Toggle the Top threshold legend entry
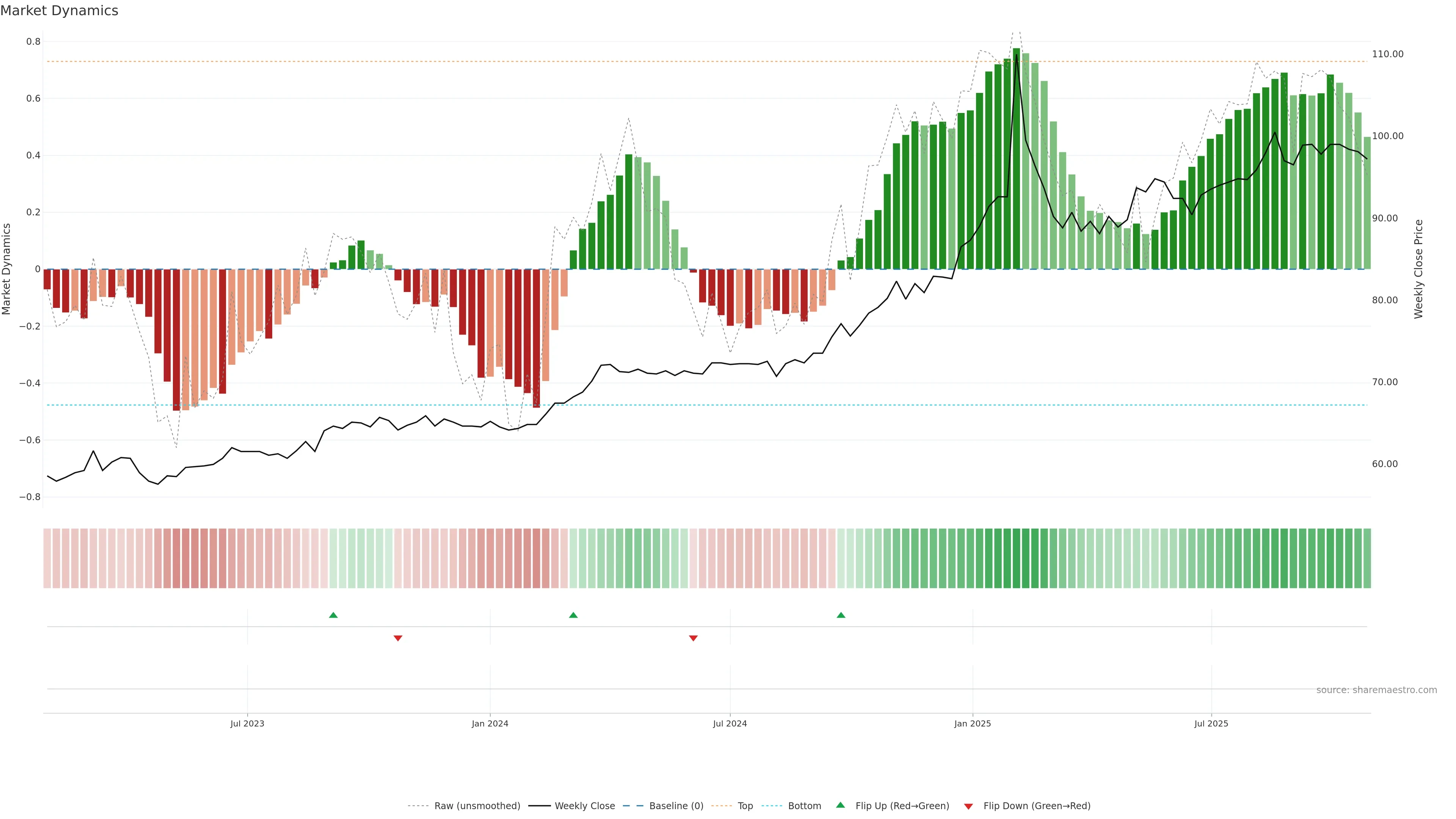The image size is (1456, 819). (745, 806)
